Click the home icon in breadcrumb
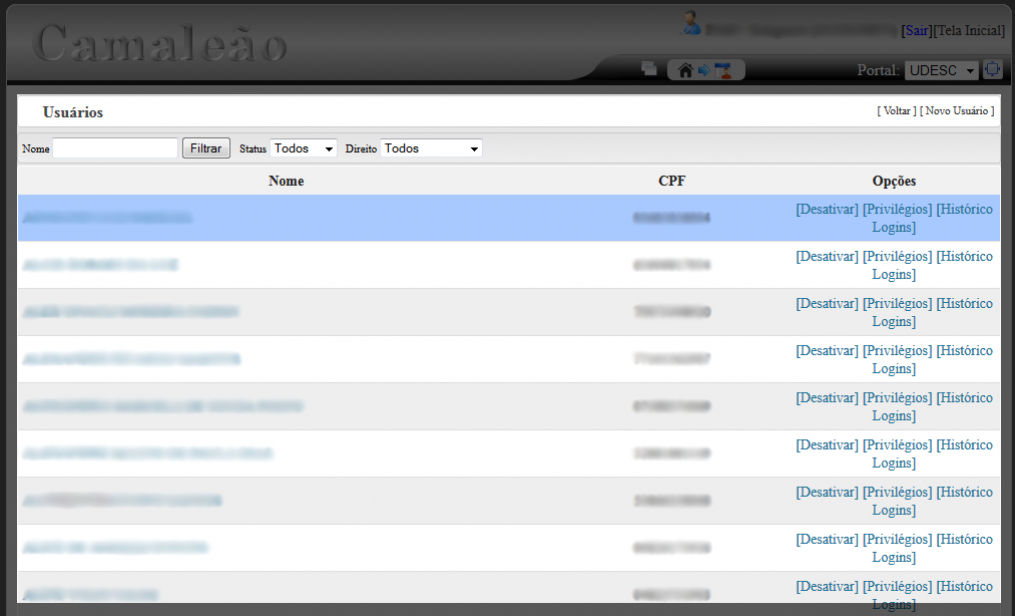1015x616 pixels. coord(685,70)
